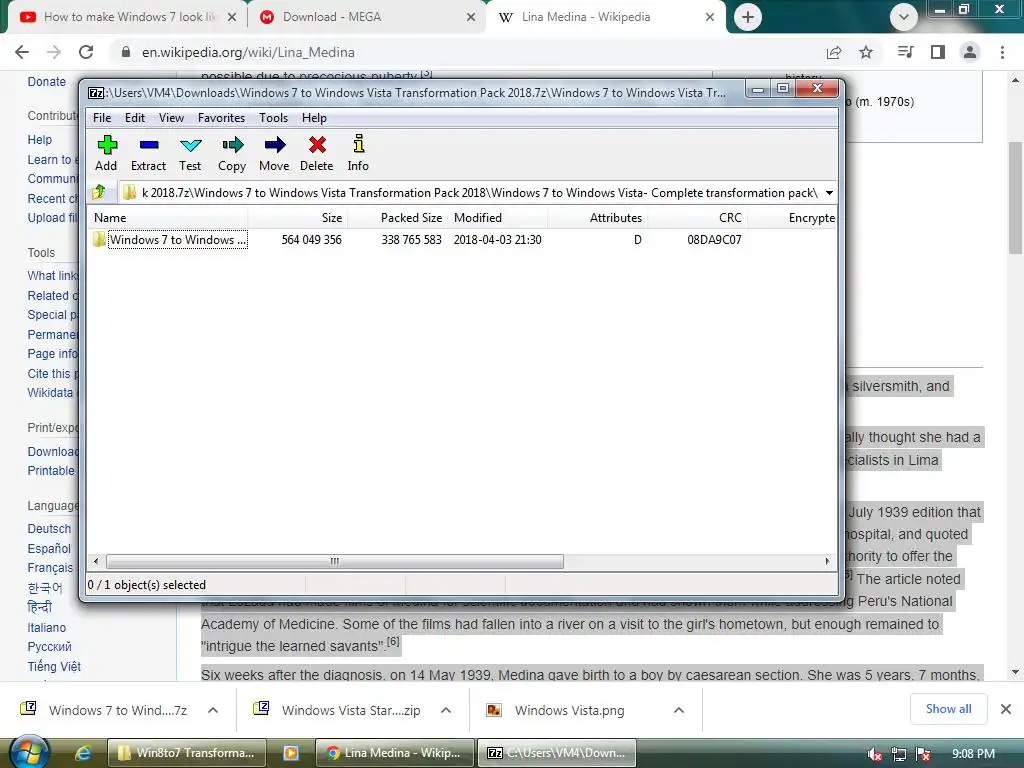The width and height of the screenshot is (1024, 768).
Task: Close the Lina Medina Wikipedia tab
Action: pyautogui.click(x=710, y=17)
